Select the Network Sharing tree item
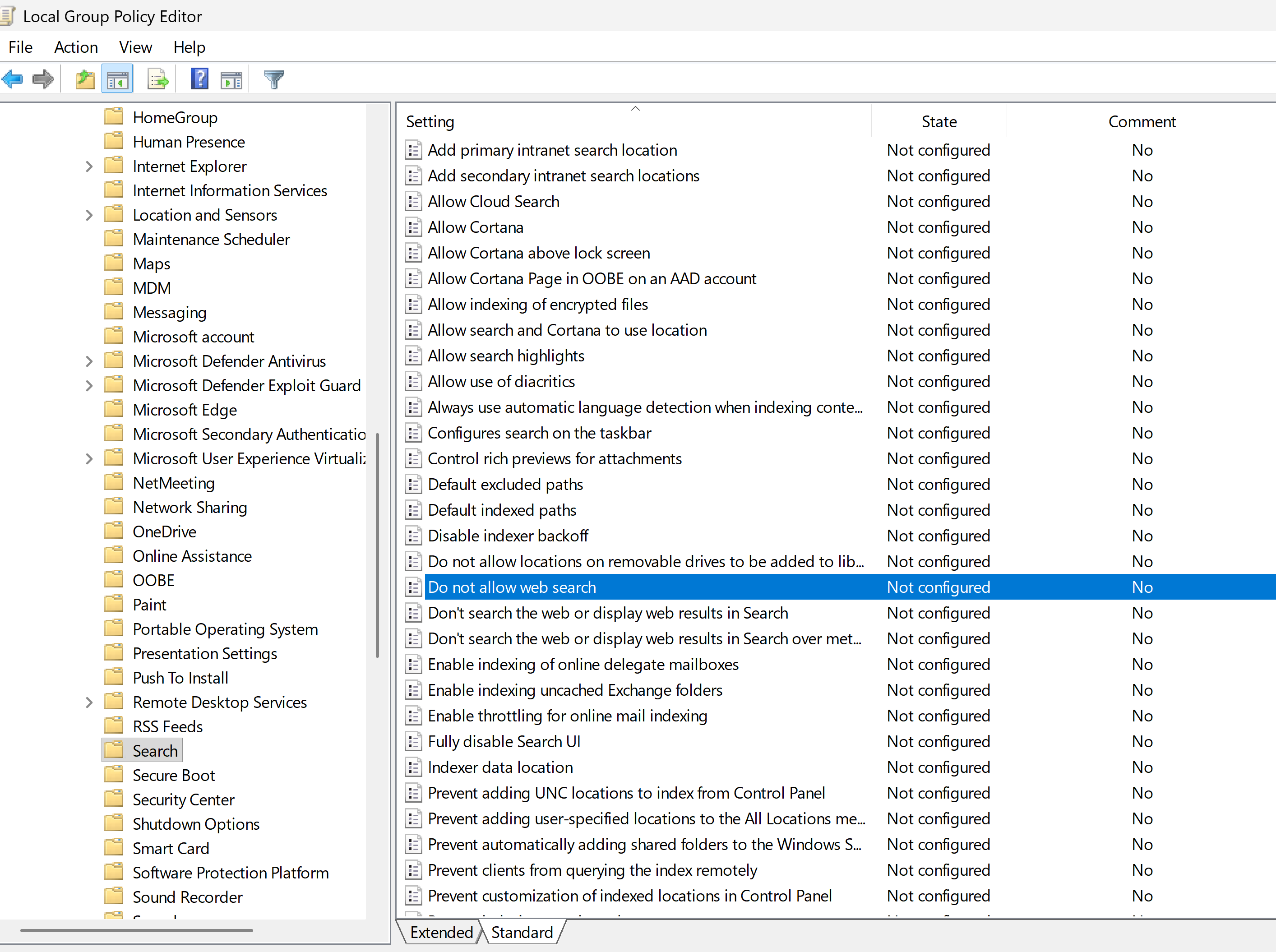Viewport: 1276px width, 952px height. (190, 507)
